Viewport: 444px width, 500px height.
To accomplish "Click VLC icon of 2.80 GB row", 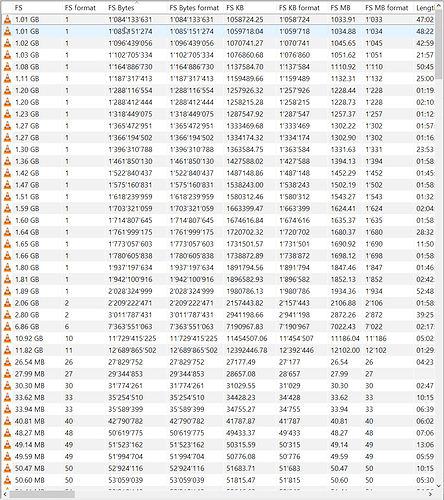I will pyautogui.click(x=7, y=315).
